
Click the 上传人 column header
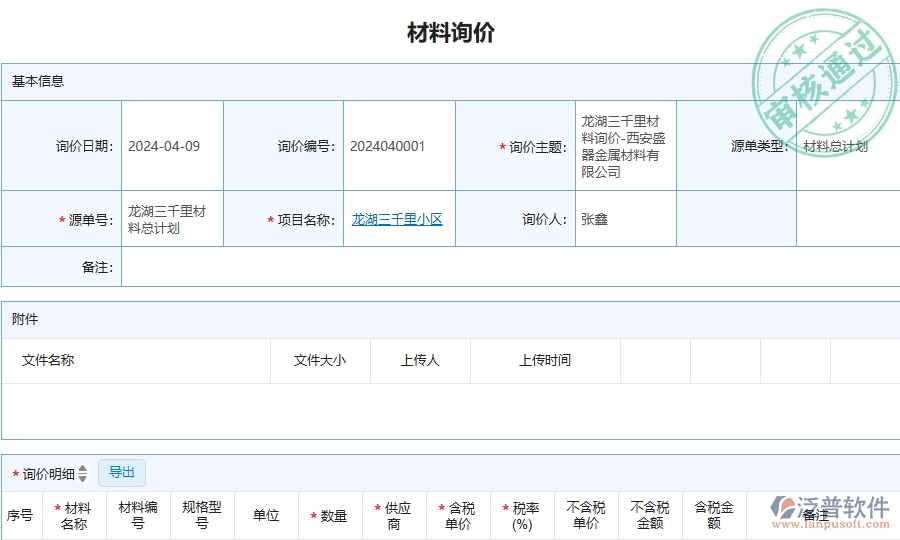[420, 360]
